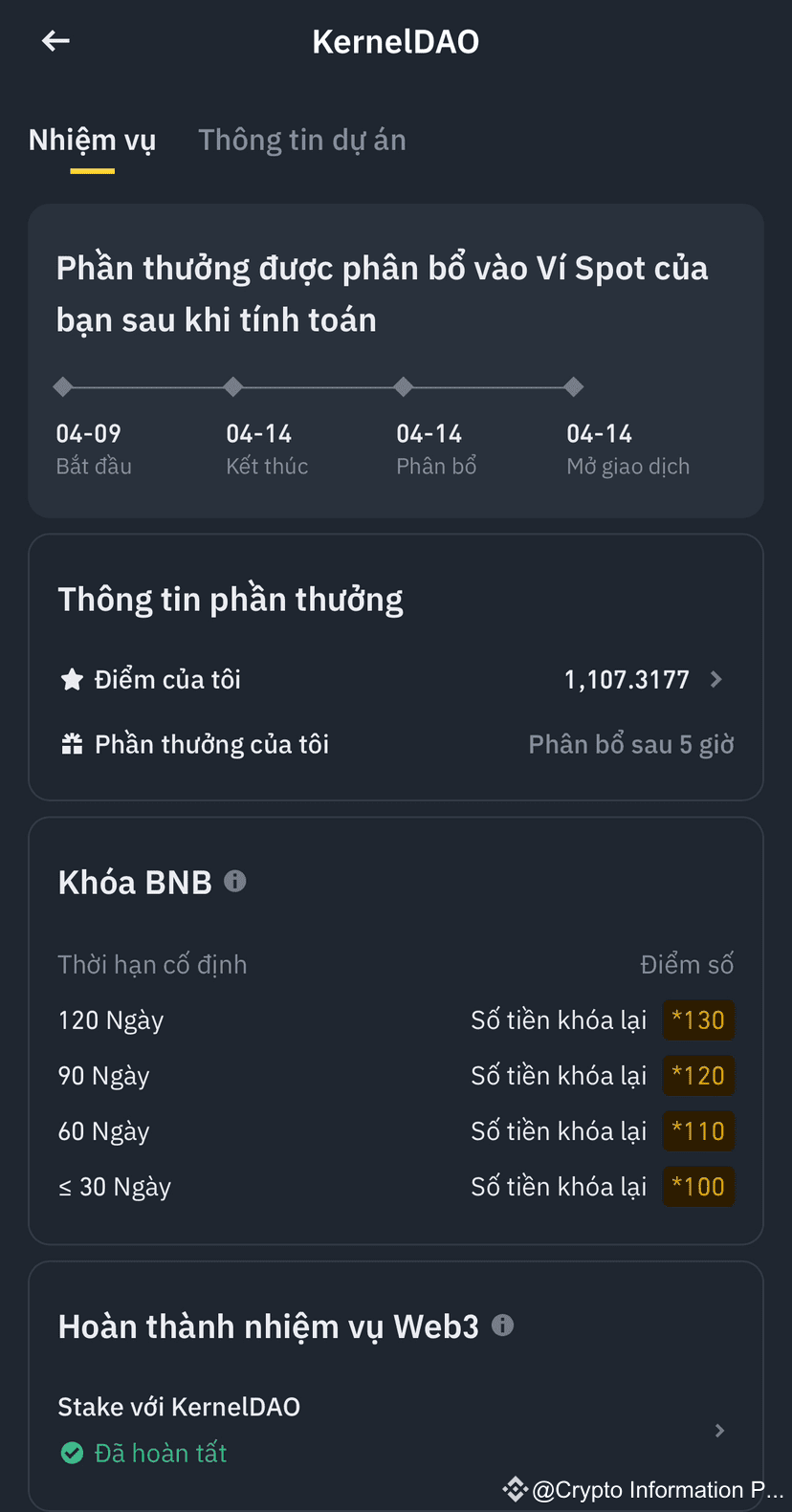Open the Thông tin dự án tab
Screen dimensions: 792x1512
(302, 141)
